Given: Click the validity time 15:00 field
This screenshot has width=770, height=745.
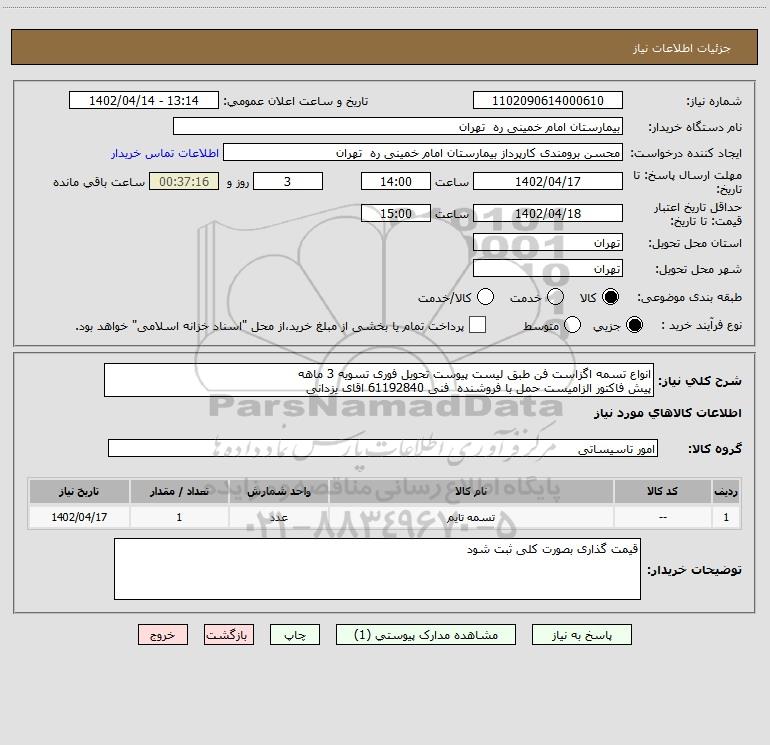Looking at the screenshot, I should point(396,213).
